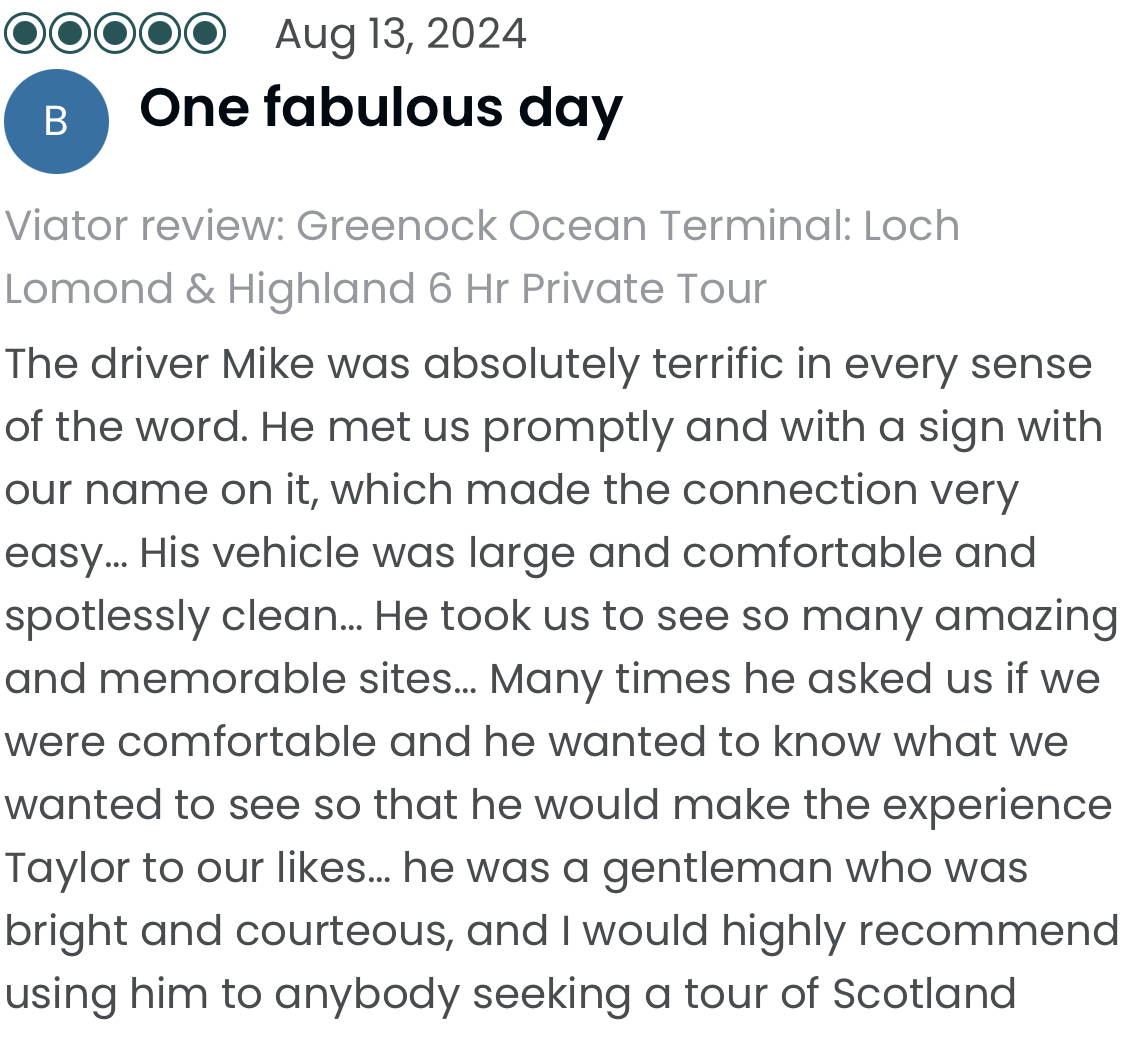Click the words 'spotlessly clean' in the review
The height and width of the screenshot is (1038, 1131).
(172, 617)
